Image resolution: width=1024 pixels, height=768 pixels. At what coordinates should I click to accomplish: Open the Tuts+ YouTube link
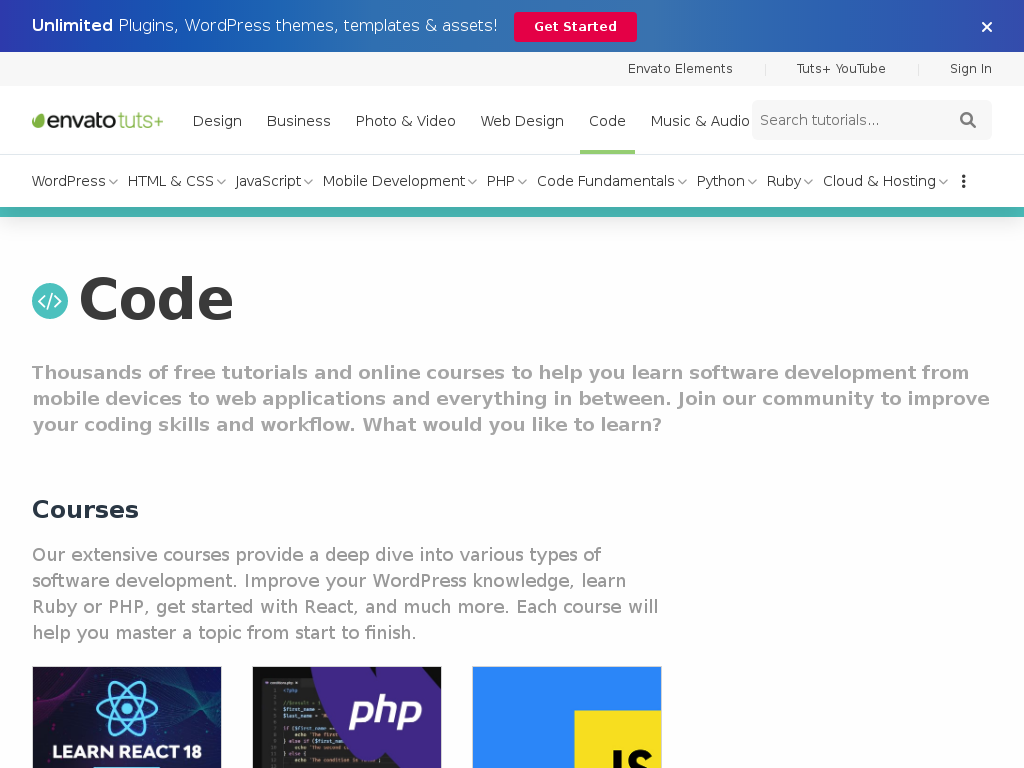pyautogui.click(x=841, y=69)
